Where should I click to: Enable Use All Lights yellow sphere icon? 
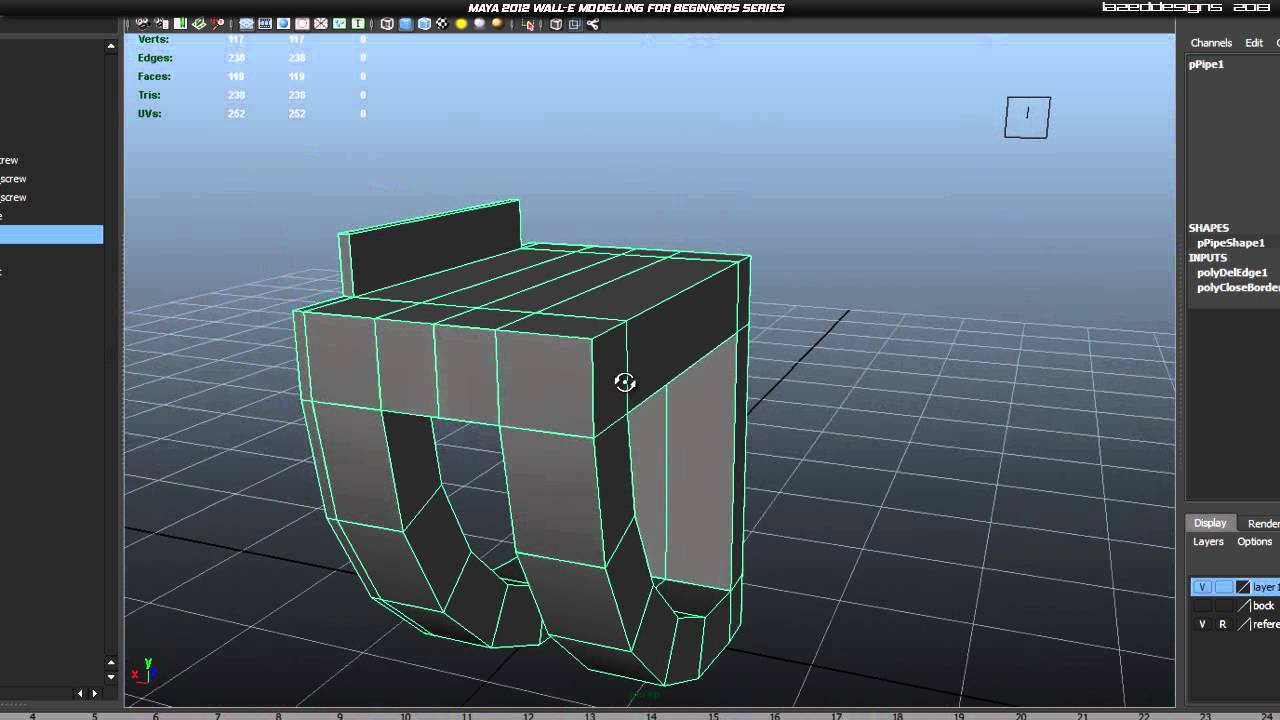[x=460, y=24]
